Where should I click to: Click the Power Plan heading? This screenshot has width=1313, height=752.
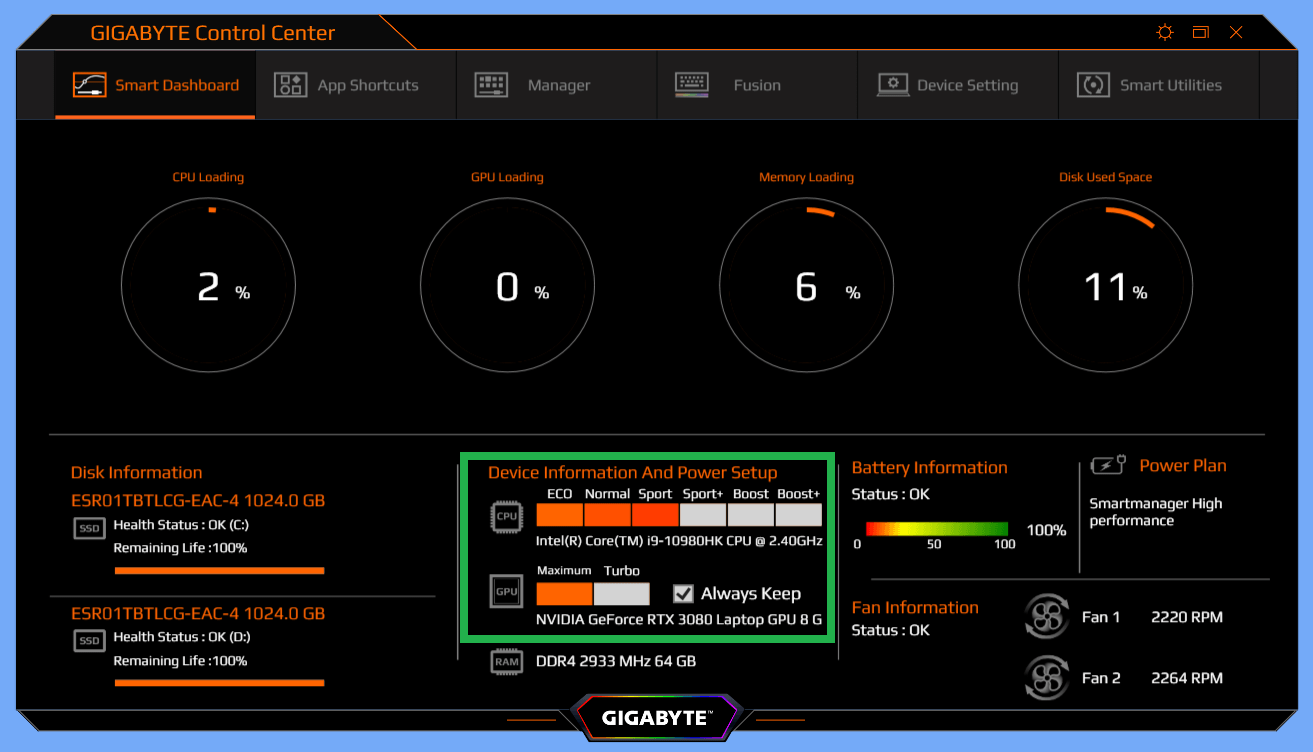pyautogui.click(x=1183, y=466)
